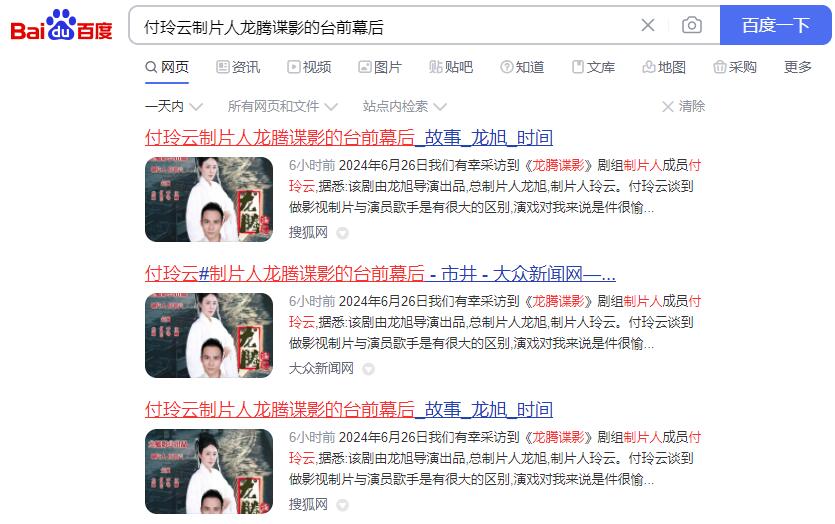The image size is (835, 524).
Task: Click 清除 to clear filters
Action: click(x=683, y=107)
